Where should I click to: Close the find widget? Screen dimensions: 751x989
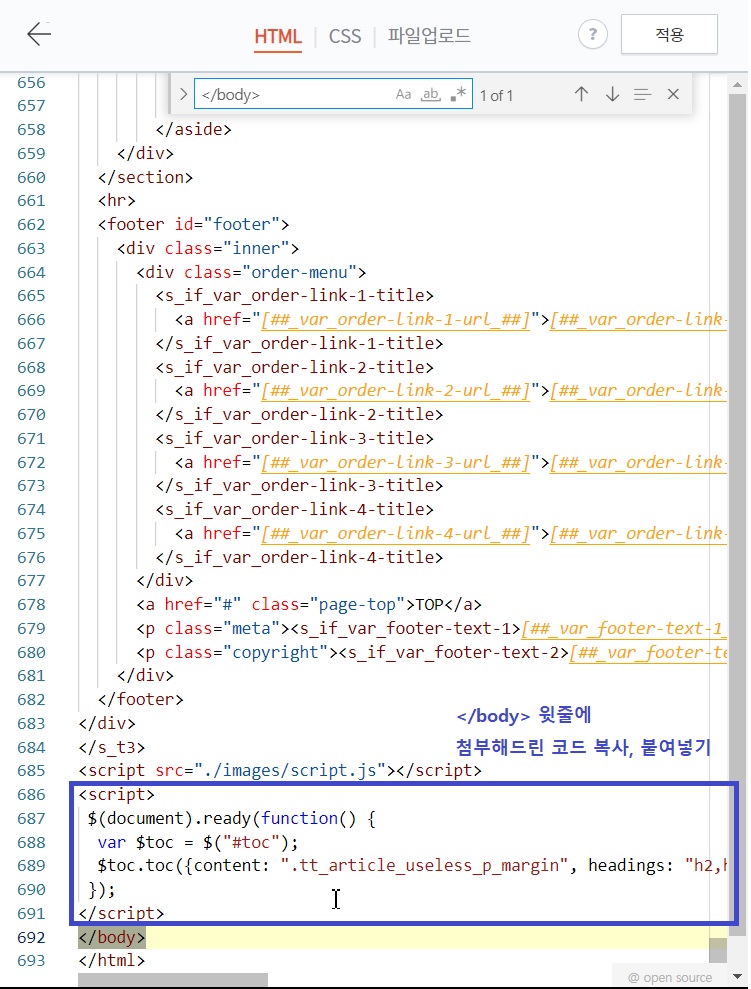673,95
